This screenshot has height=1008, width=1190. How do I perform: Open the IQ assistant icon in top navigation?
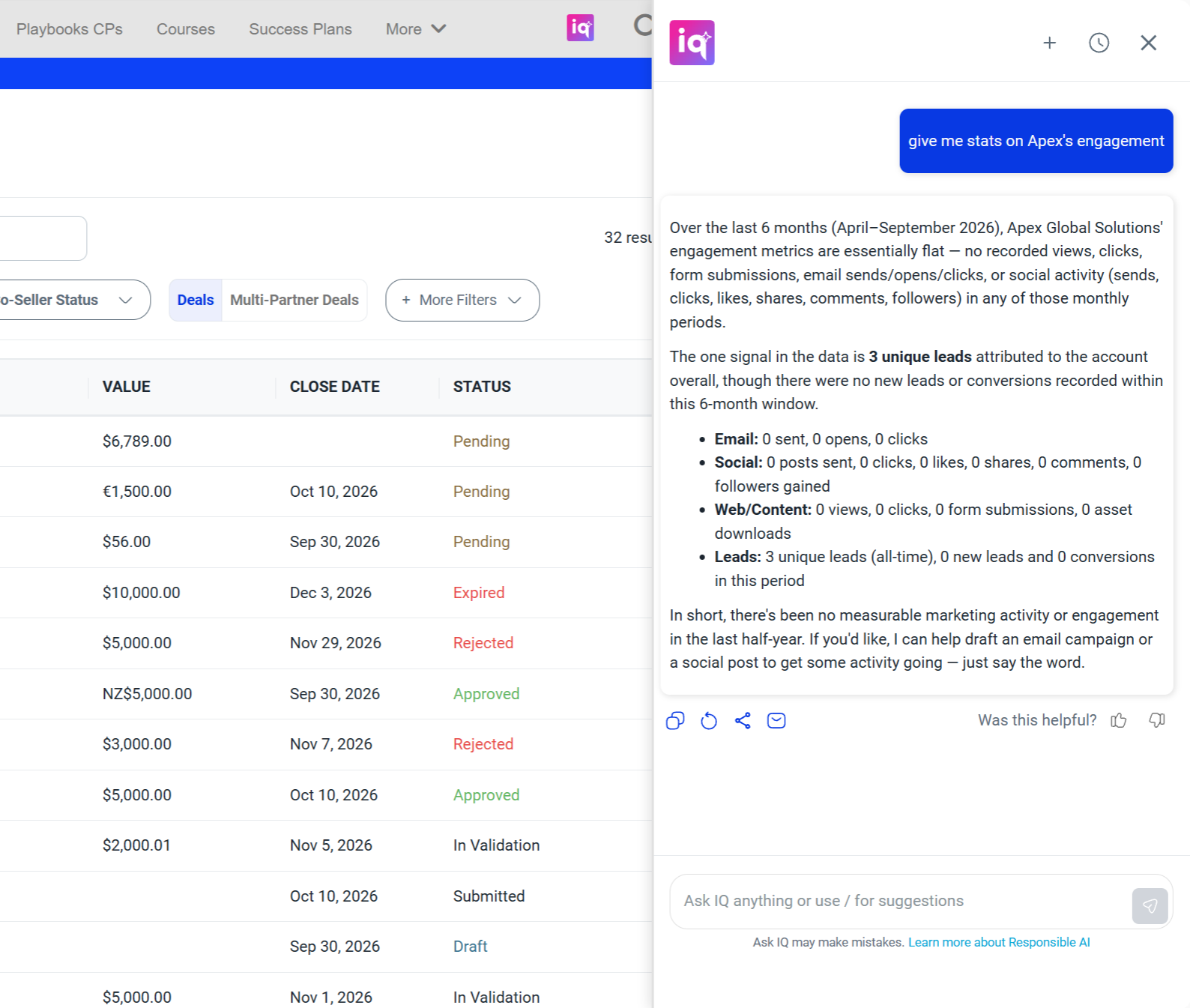coord(580,28)
